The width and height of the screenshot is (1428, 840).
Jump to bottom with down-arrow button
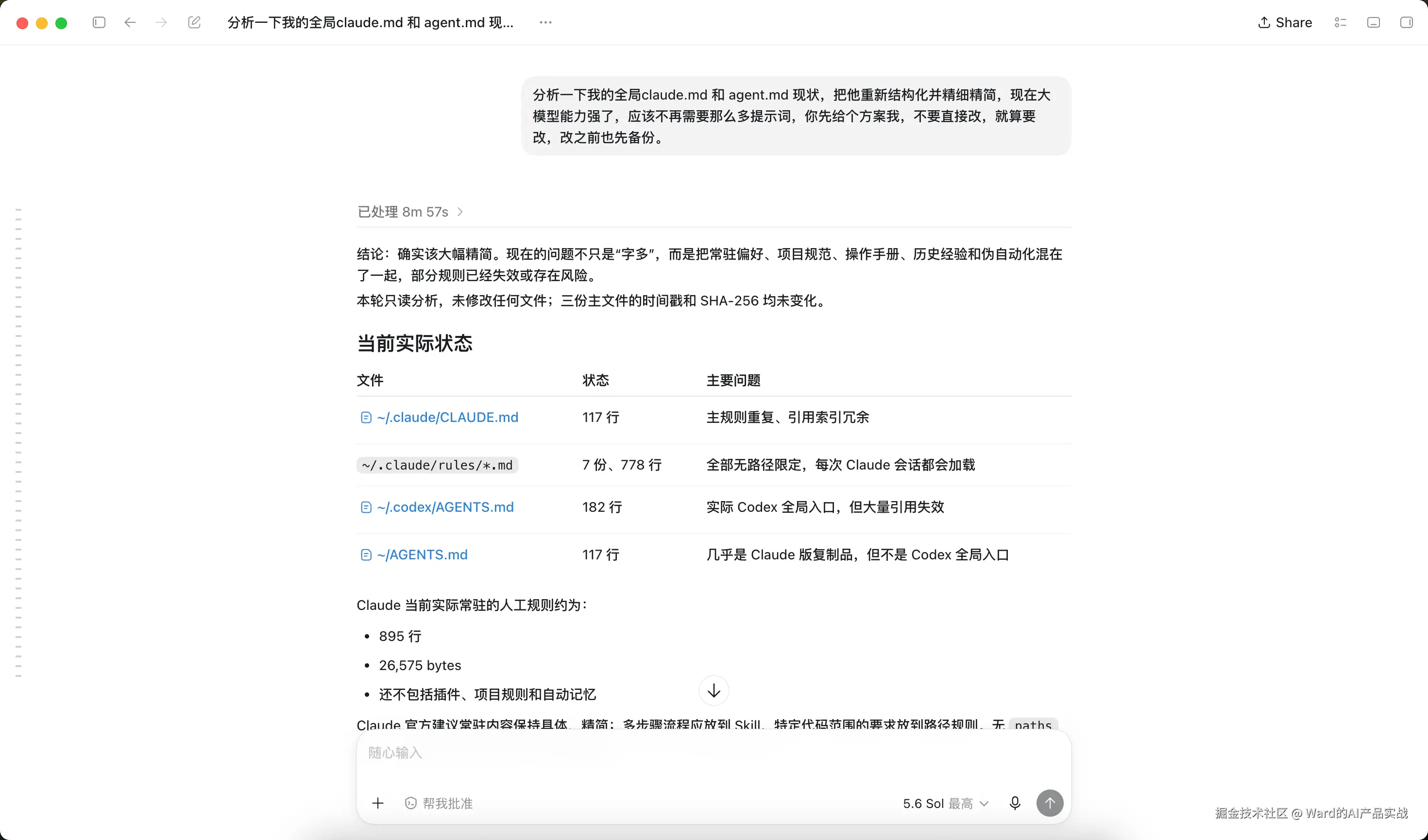pyautogui.click(x=714, y=690)
